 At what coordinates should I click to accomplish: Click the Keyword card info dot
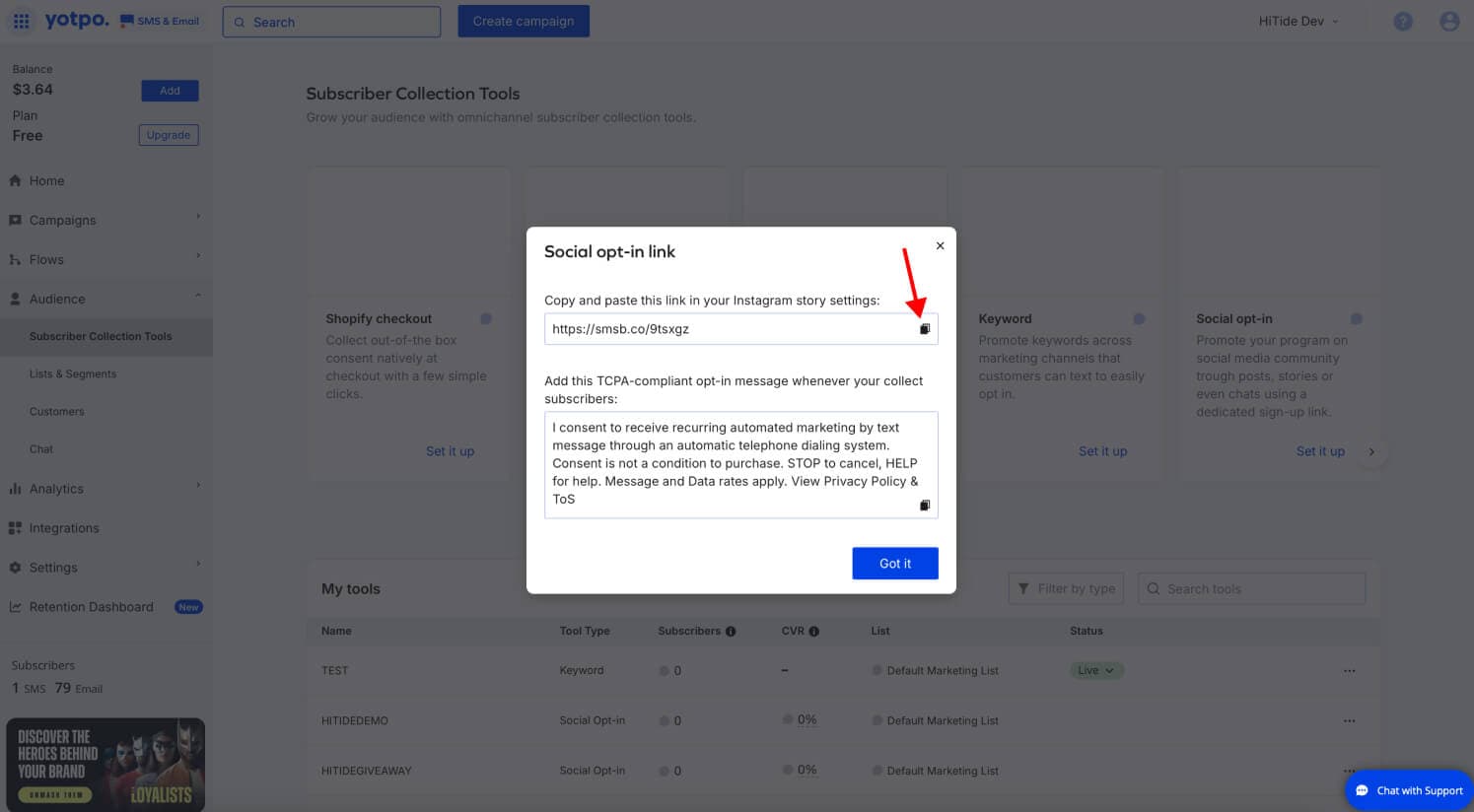[x=1139, y=318]
